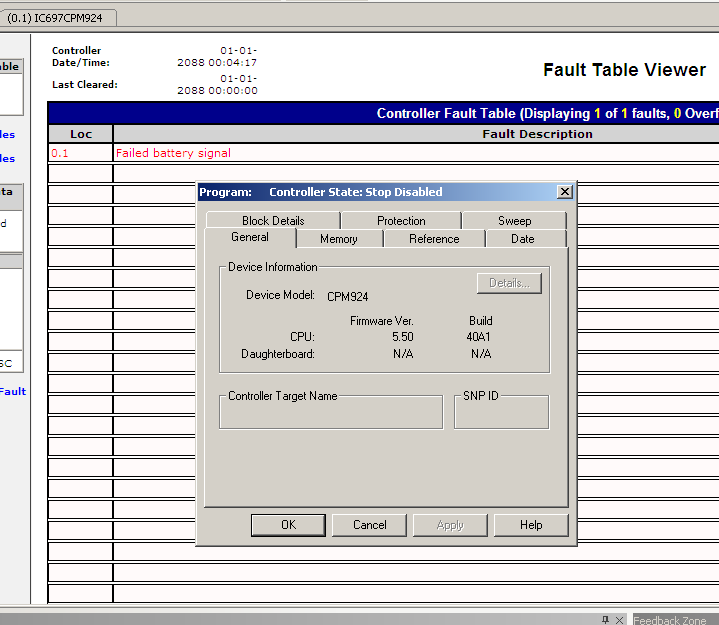This screenshot has height=625, width=719.
Task: Select the Failed battery signal fault row
Action: coord(173,153)
